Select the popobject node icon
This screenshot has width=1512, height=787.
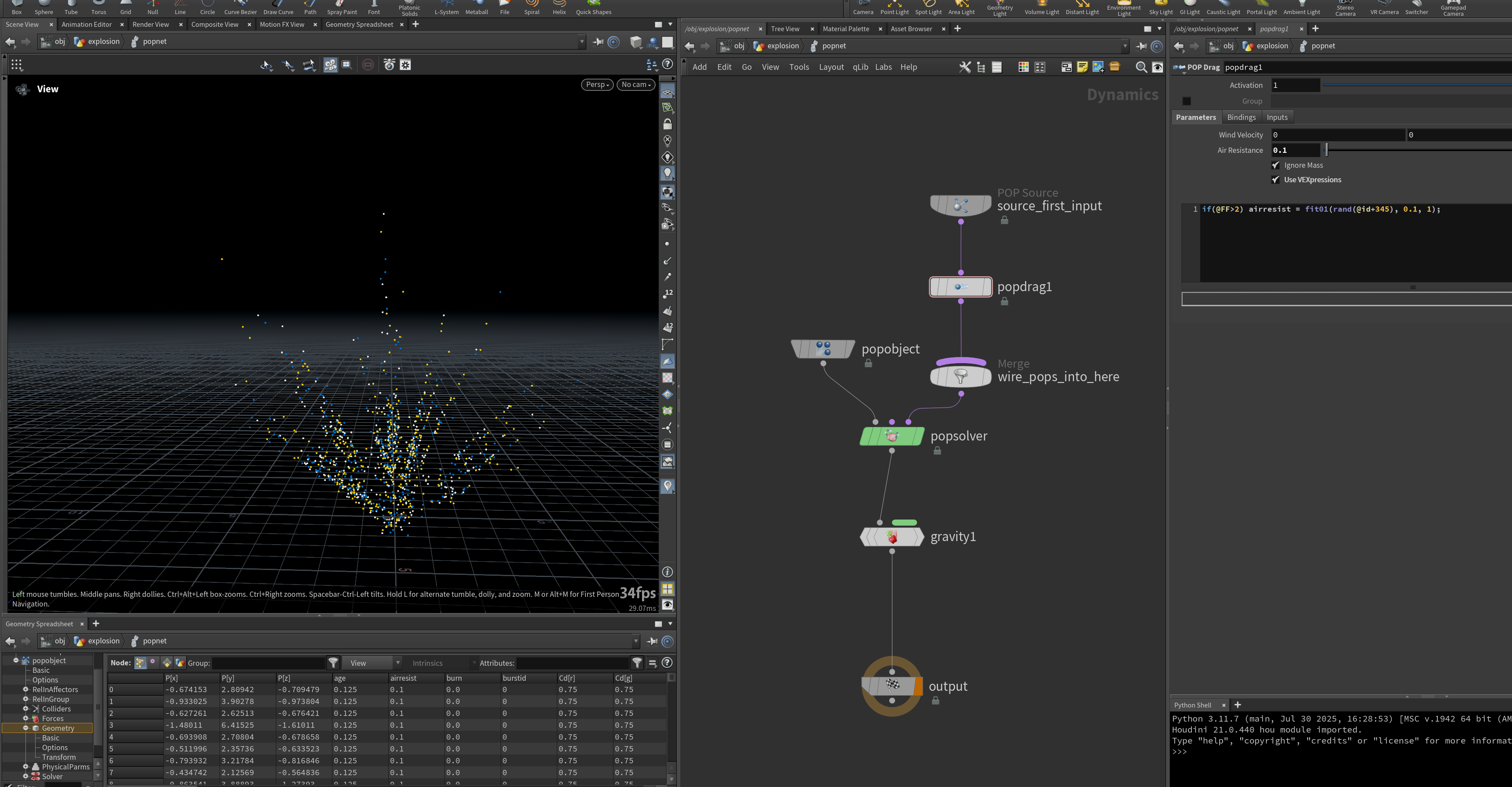(823, 349)
